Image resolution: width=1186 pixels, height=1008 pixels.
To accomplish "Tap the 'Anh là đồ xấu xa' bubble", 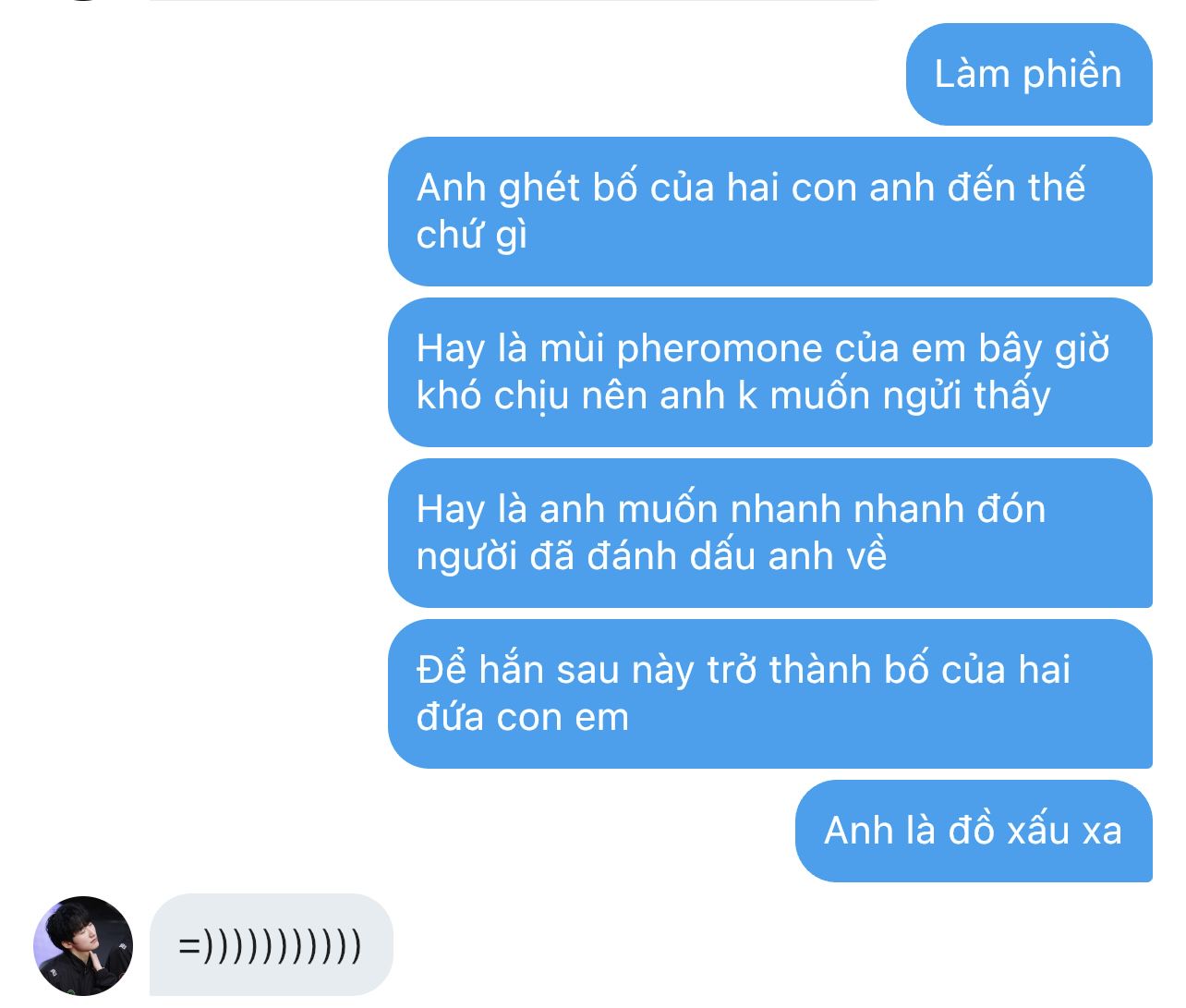I will [x=974, y=831].
